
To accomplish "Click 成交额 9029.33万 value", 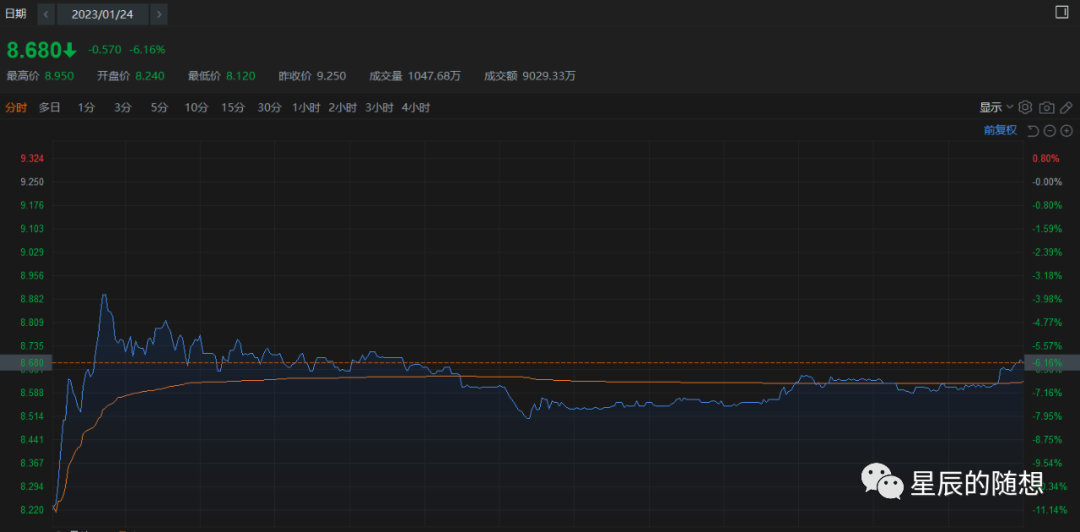I will (549, 76).
